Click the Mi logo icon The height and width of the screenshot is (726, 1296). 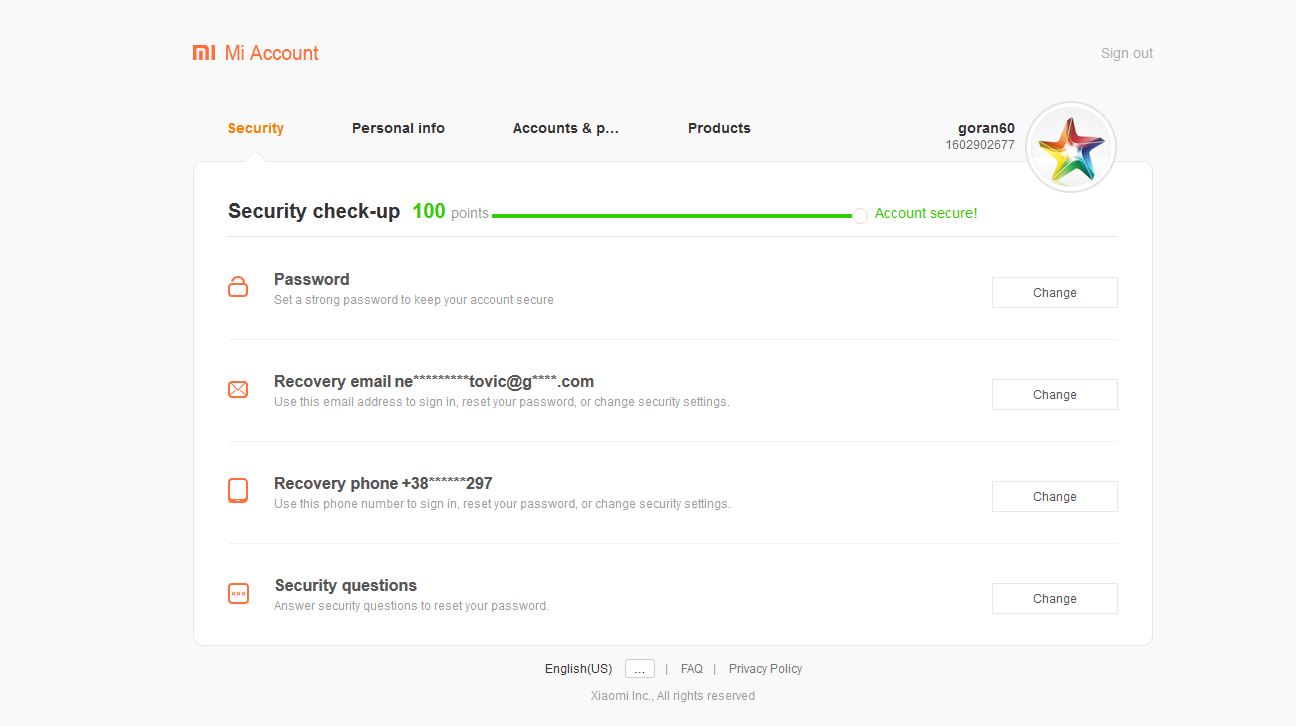click(x=204, y=53)
